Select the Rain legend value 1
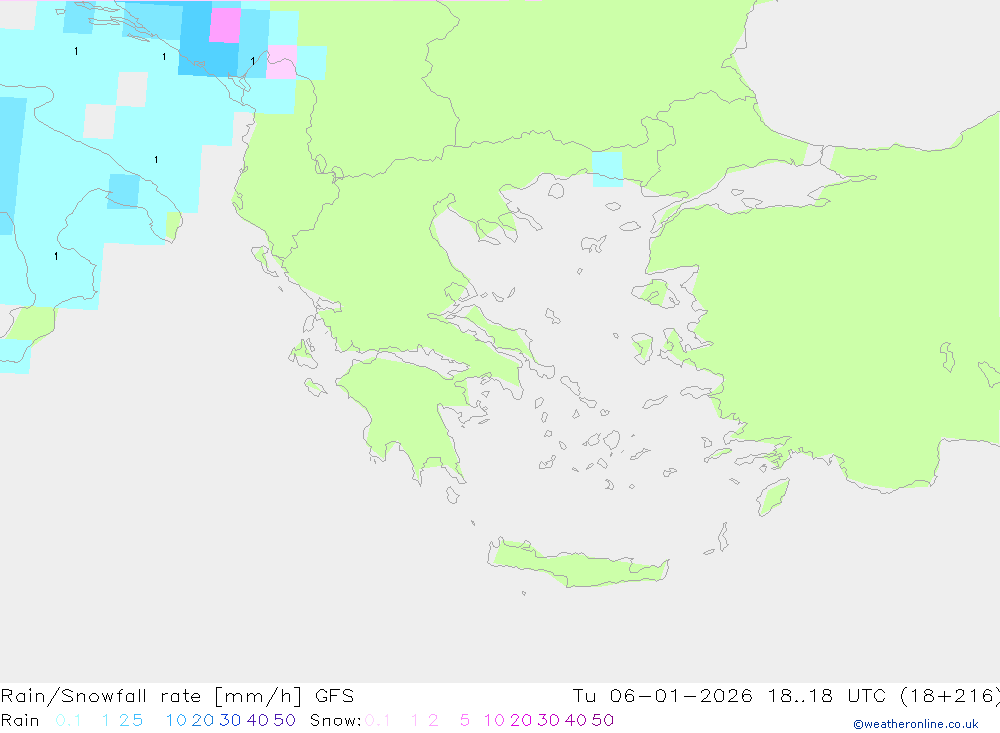 click(x=106, y=720)
